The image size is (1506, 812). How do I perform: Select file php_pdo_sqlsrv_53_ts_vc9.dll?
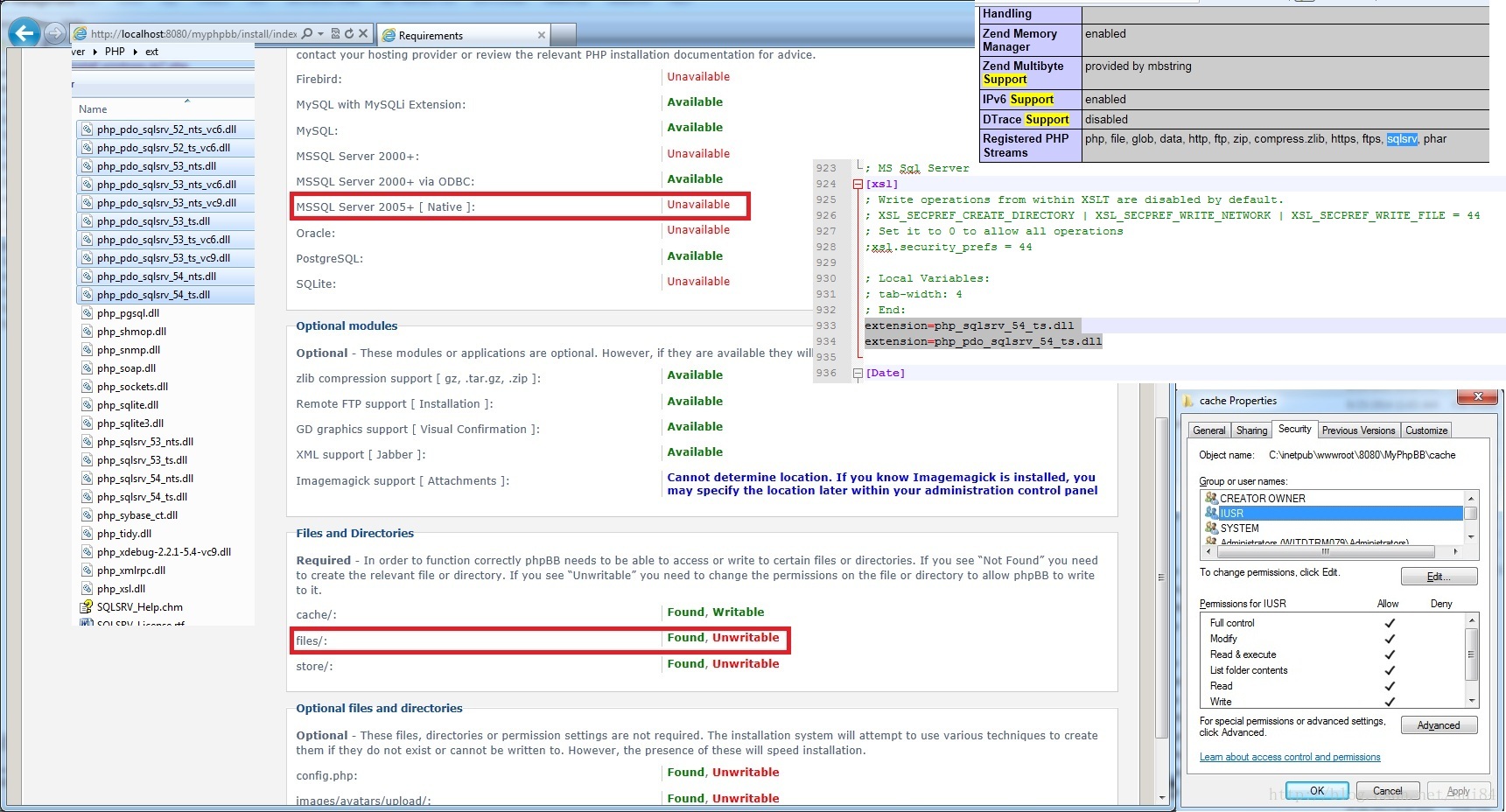(165, 258)
